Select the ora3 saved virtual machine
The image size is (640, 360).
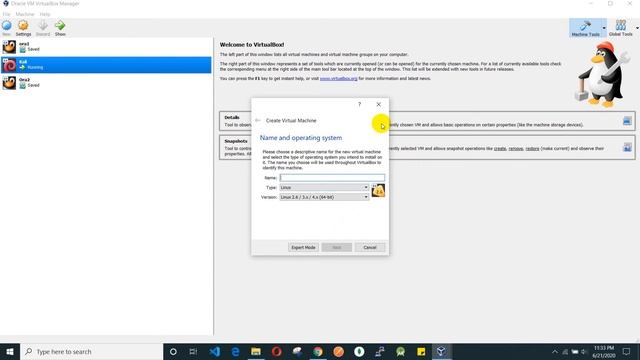coord(106,47)
